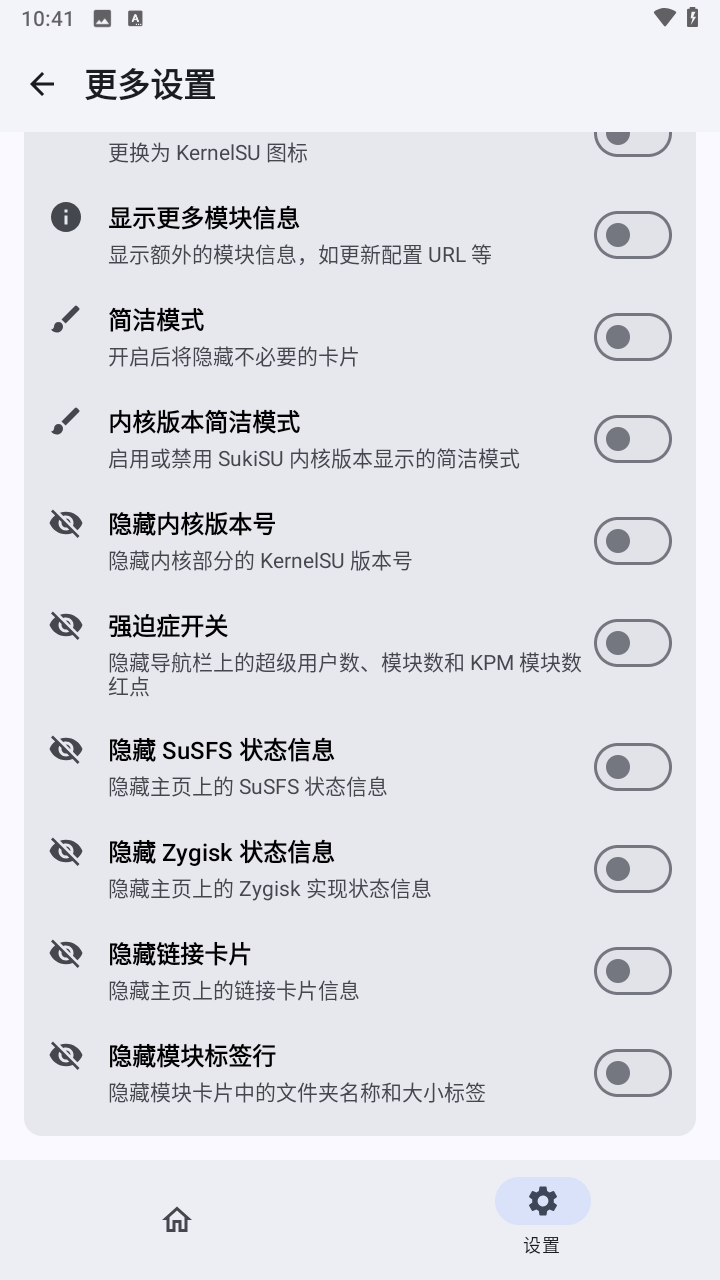Image resolution: width=720 pixels, height=1280 pixels.
Task: Turn on 隐藏 Zygisk 状态信息 switch
Action: [632, 869]
